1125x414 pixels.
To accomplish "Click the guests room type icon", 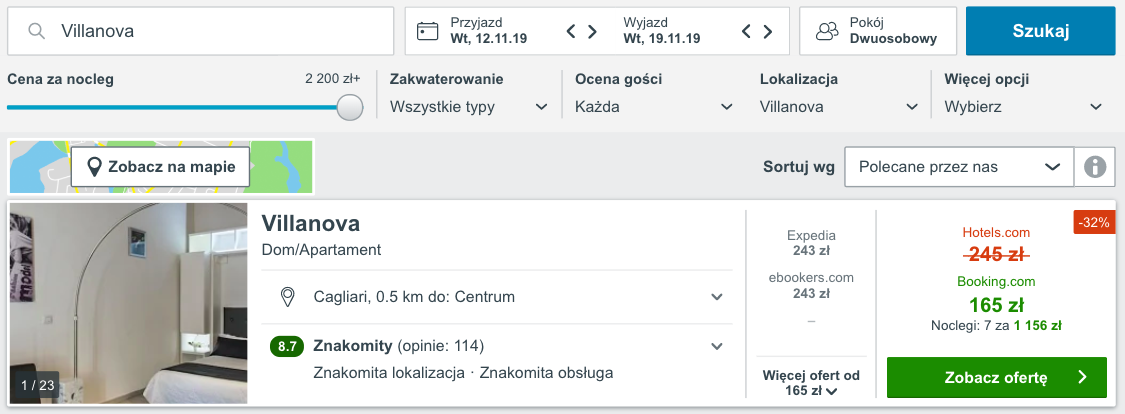I will tap(827, 31).
